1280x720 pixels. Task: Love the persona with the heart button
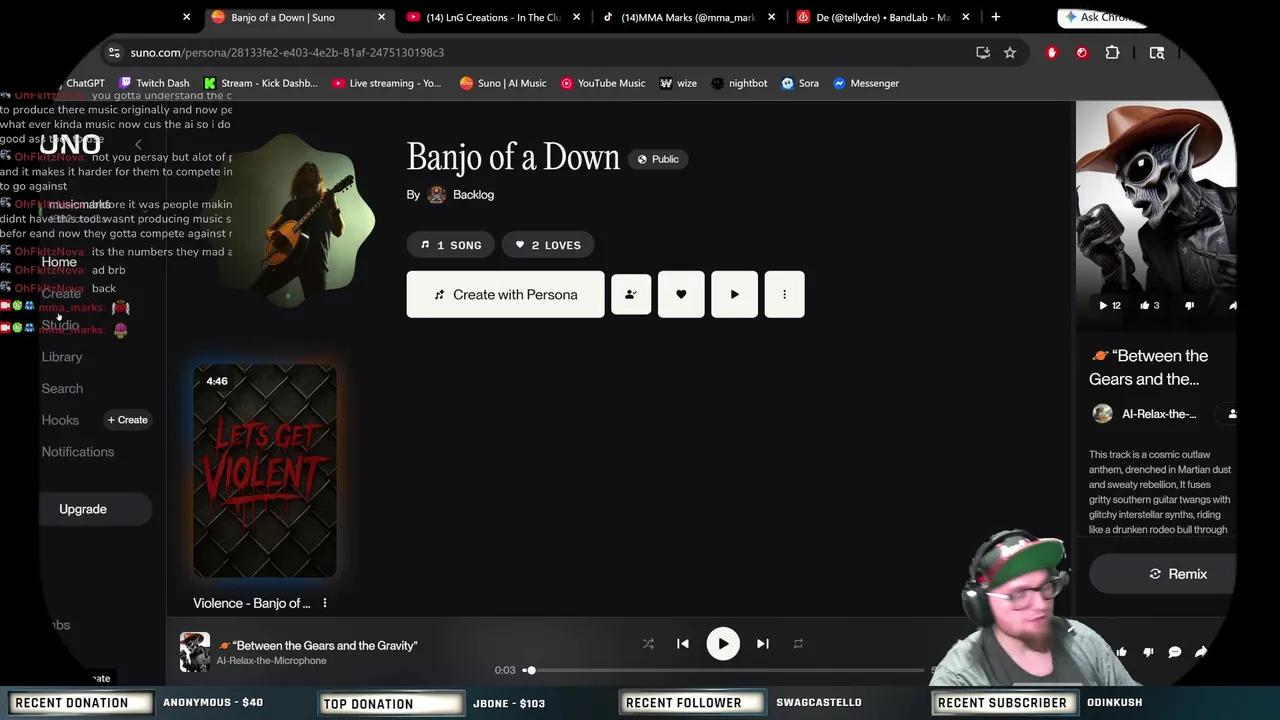click(681, 295)
